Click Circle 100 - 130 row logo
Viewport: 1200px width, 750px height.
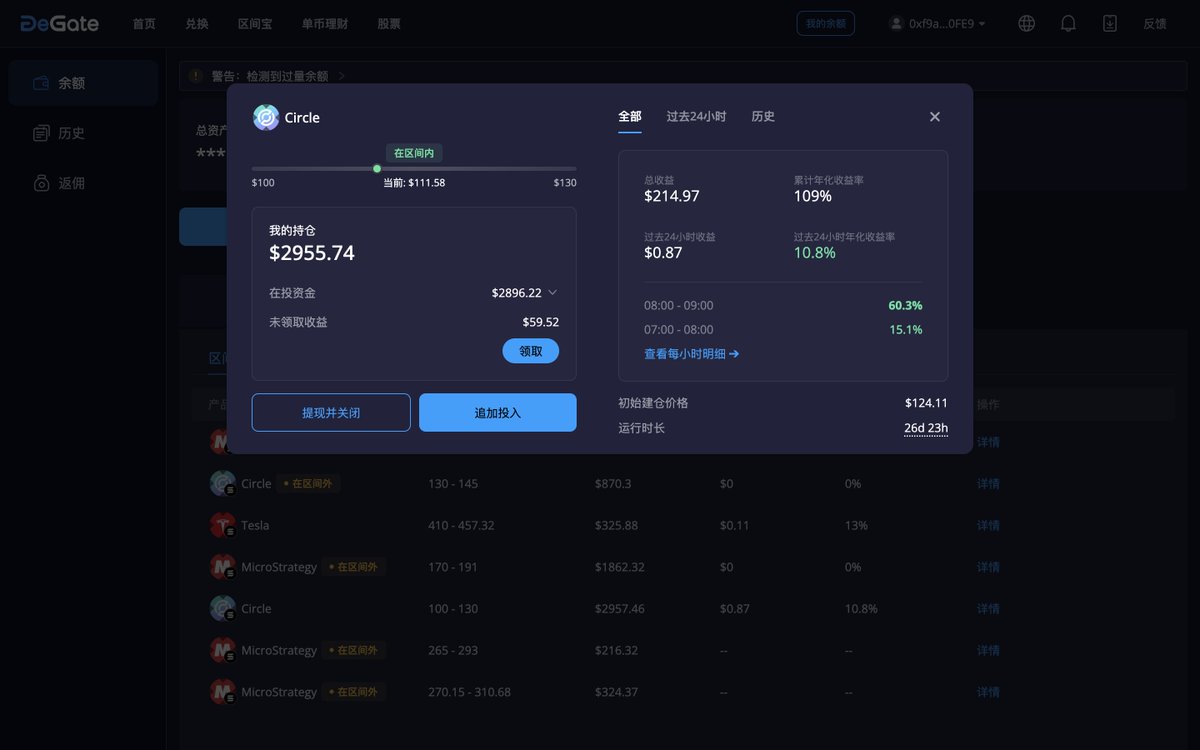(x=223, y=608)
